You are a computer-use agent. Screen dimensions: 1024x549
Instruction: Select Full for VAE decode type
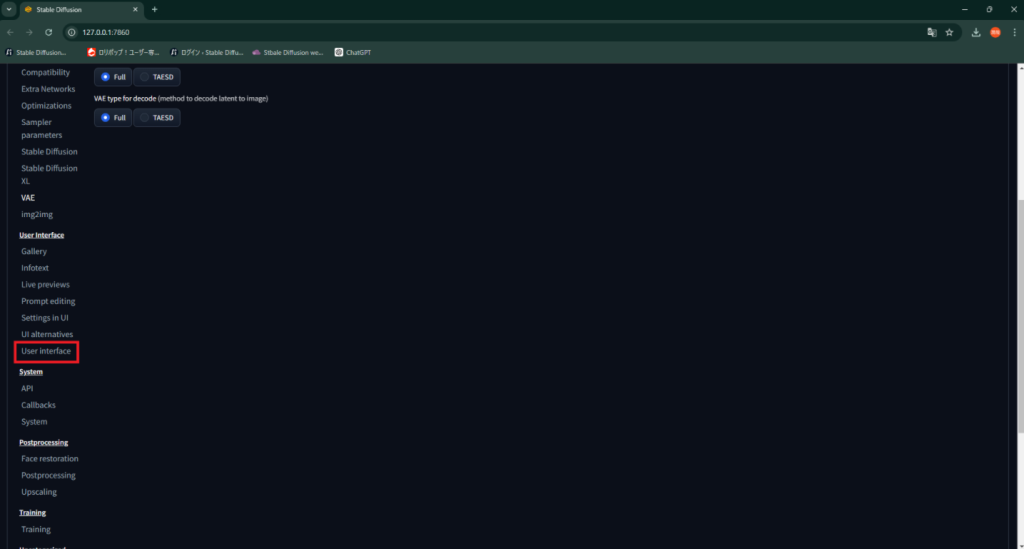click(113, 118)
